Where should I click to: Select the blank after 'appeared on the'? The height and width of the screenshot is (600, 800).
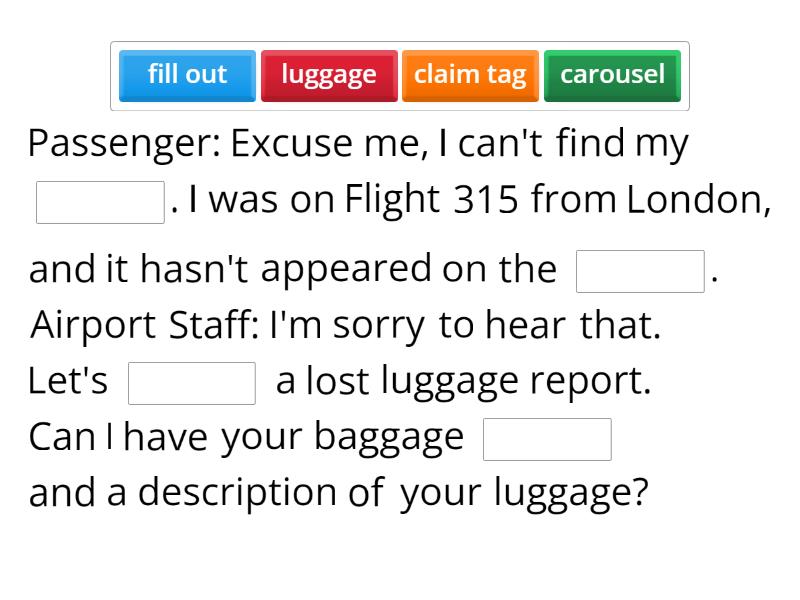click(x=640, y=270)
